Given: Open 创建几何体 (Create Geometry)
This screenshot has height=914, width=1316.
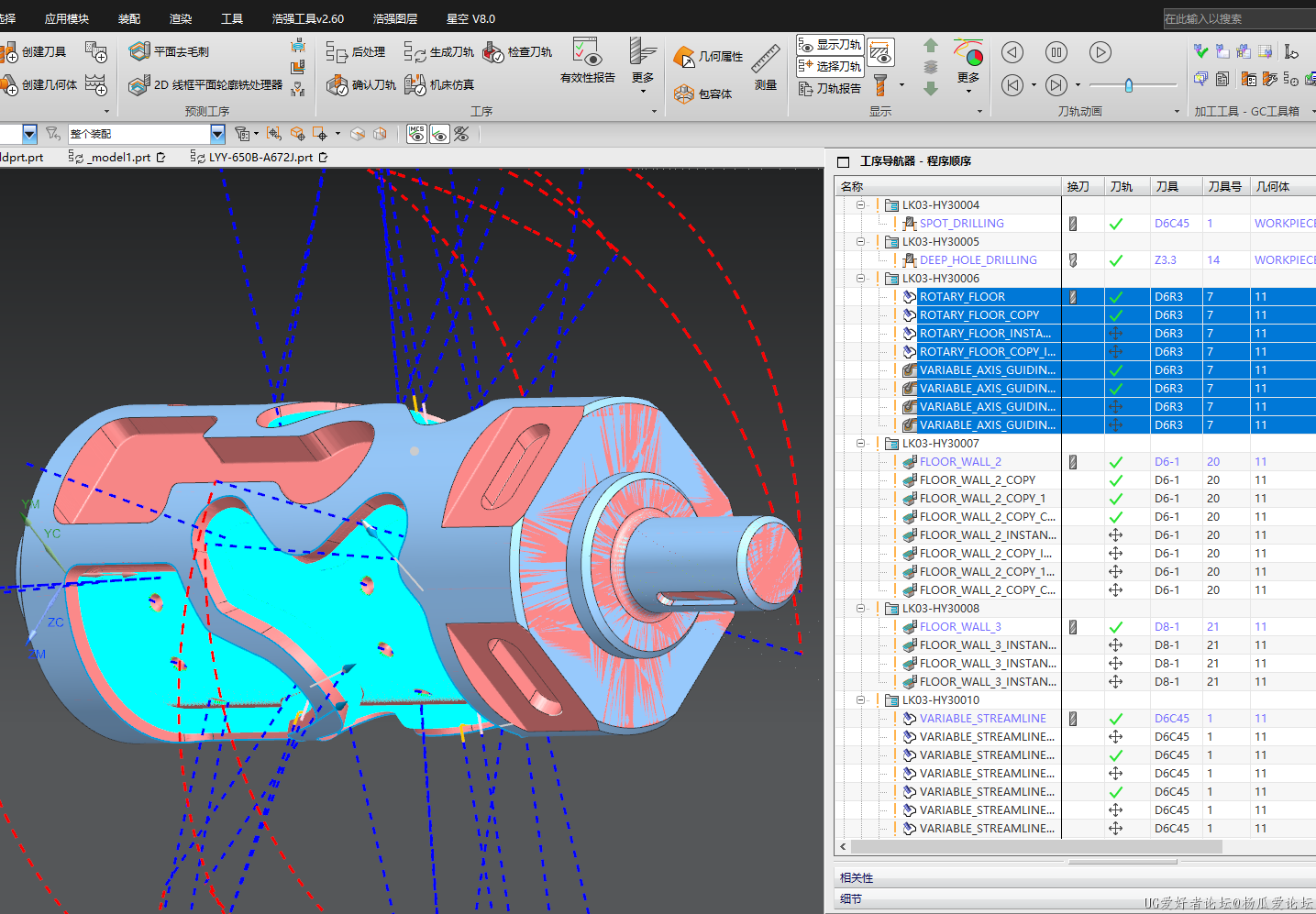Looking at the screenshot, I should pyautogui.click(x=39, y=84).
